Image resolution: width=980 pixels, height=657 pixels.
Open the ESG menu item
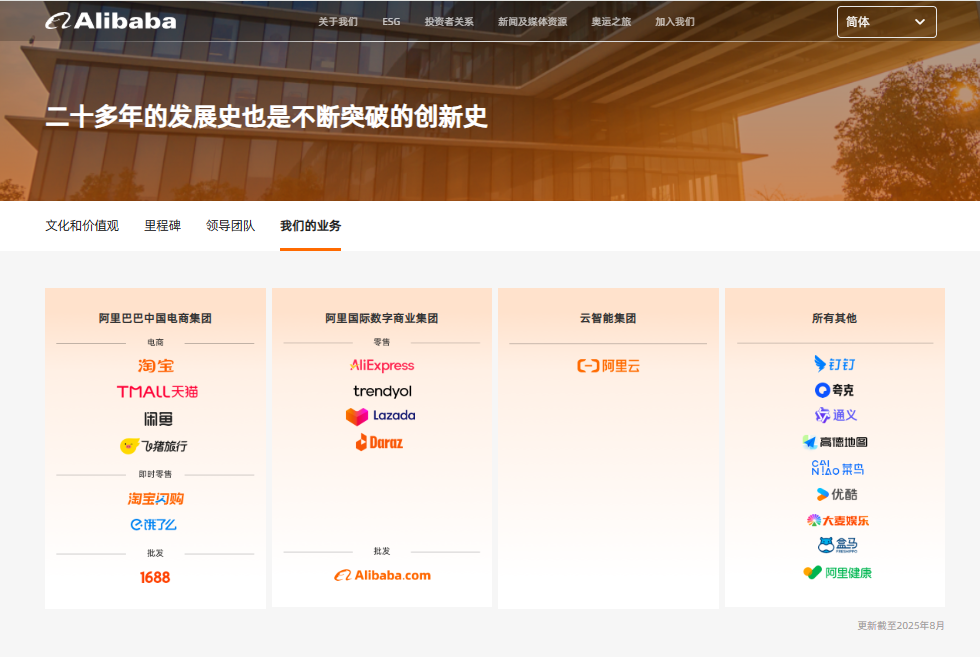coord(391,22)
